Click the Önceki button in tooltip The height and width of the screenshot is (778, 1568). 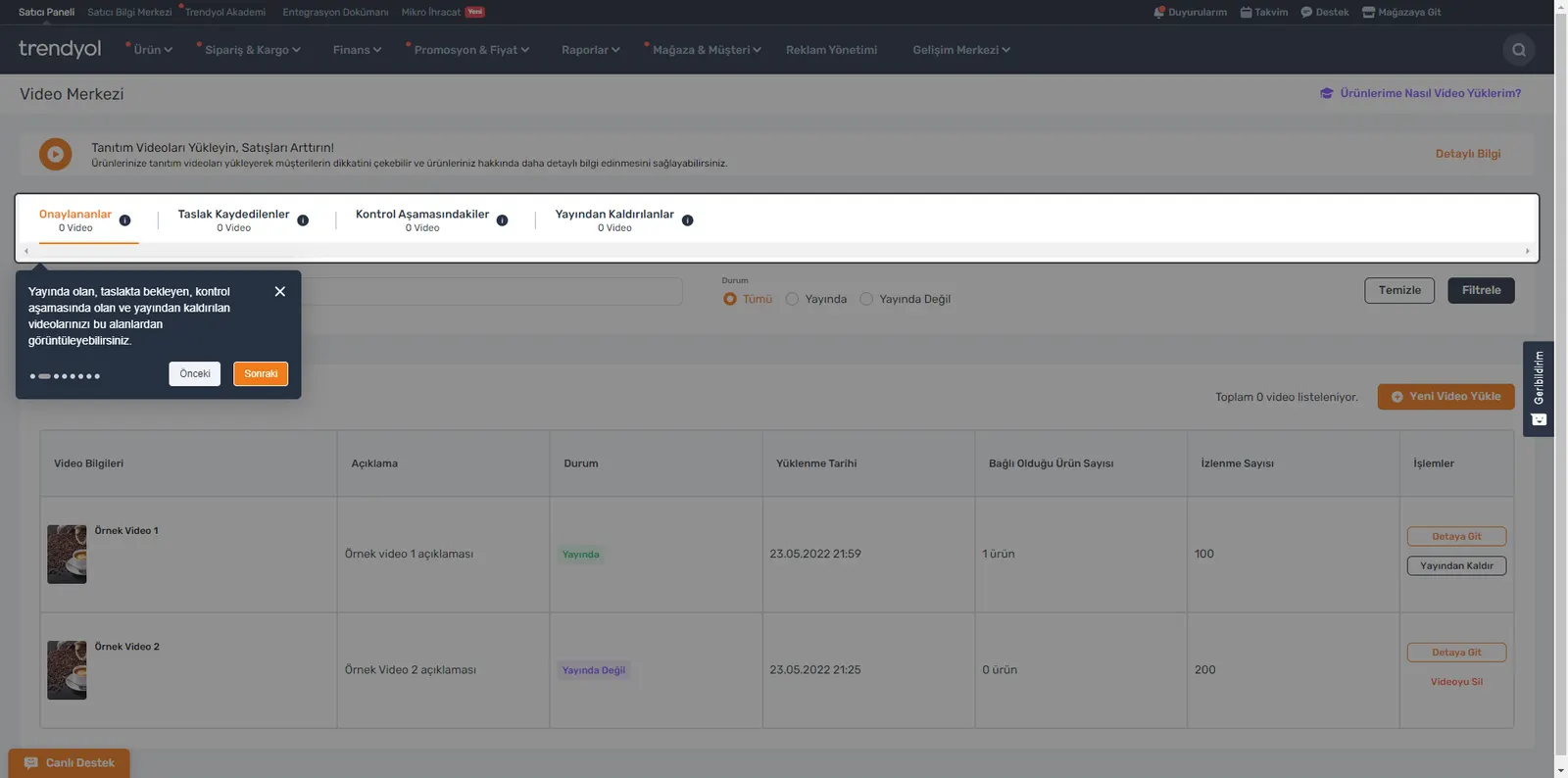[x=195, y=374]
